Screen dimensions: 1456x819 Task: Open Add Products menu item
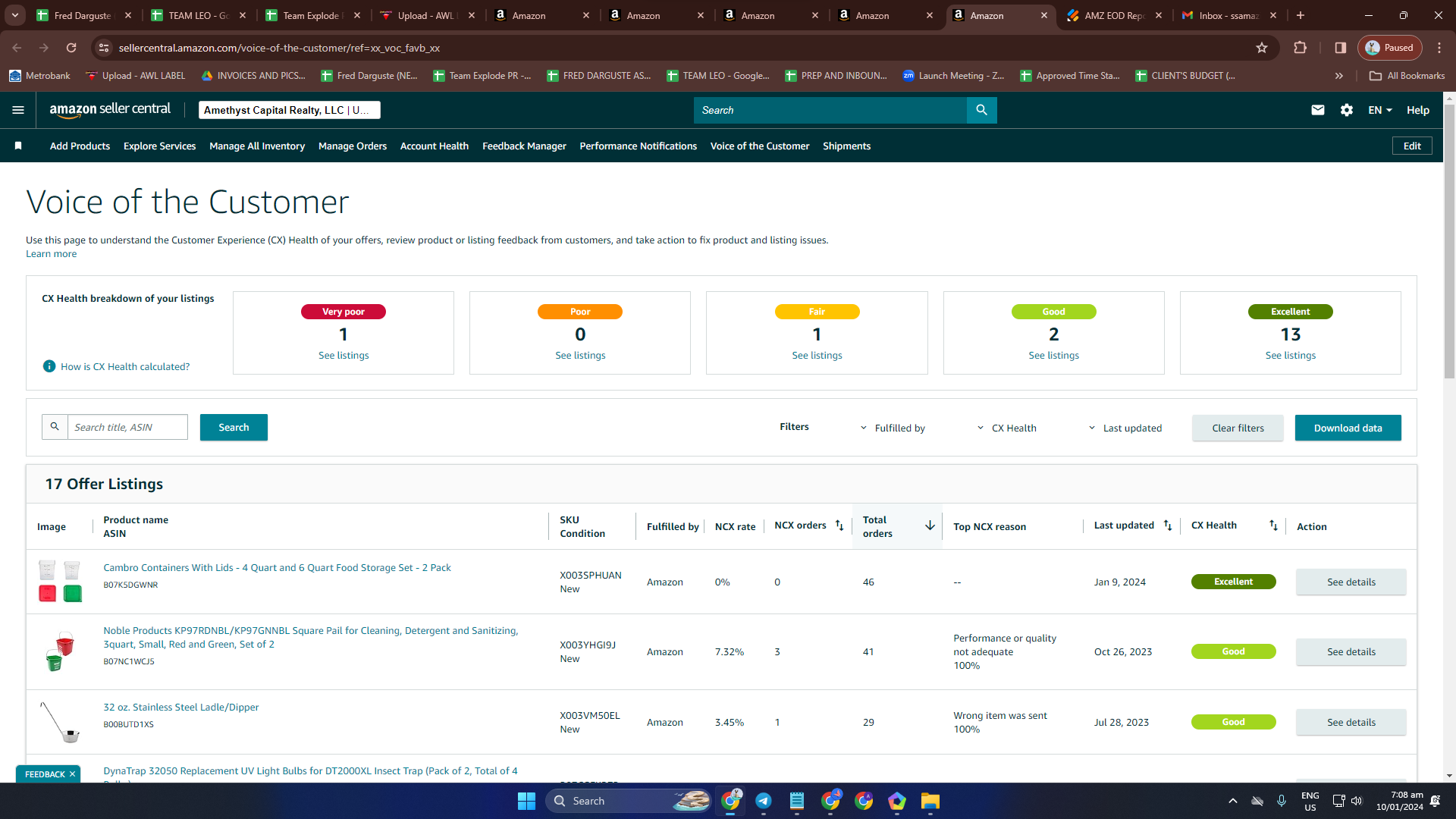(80, 146)
